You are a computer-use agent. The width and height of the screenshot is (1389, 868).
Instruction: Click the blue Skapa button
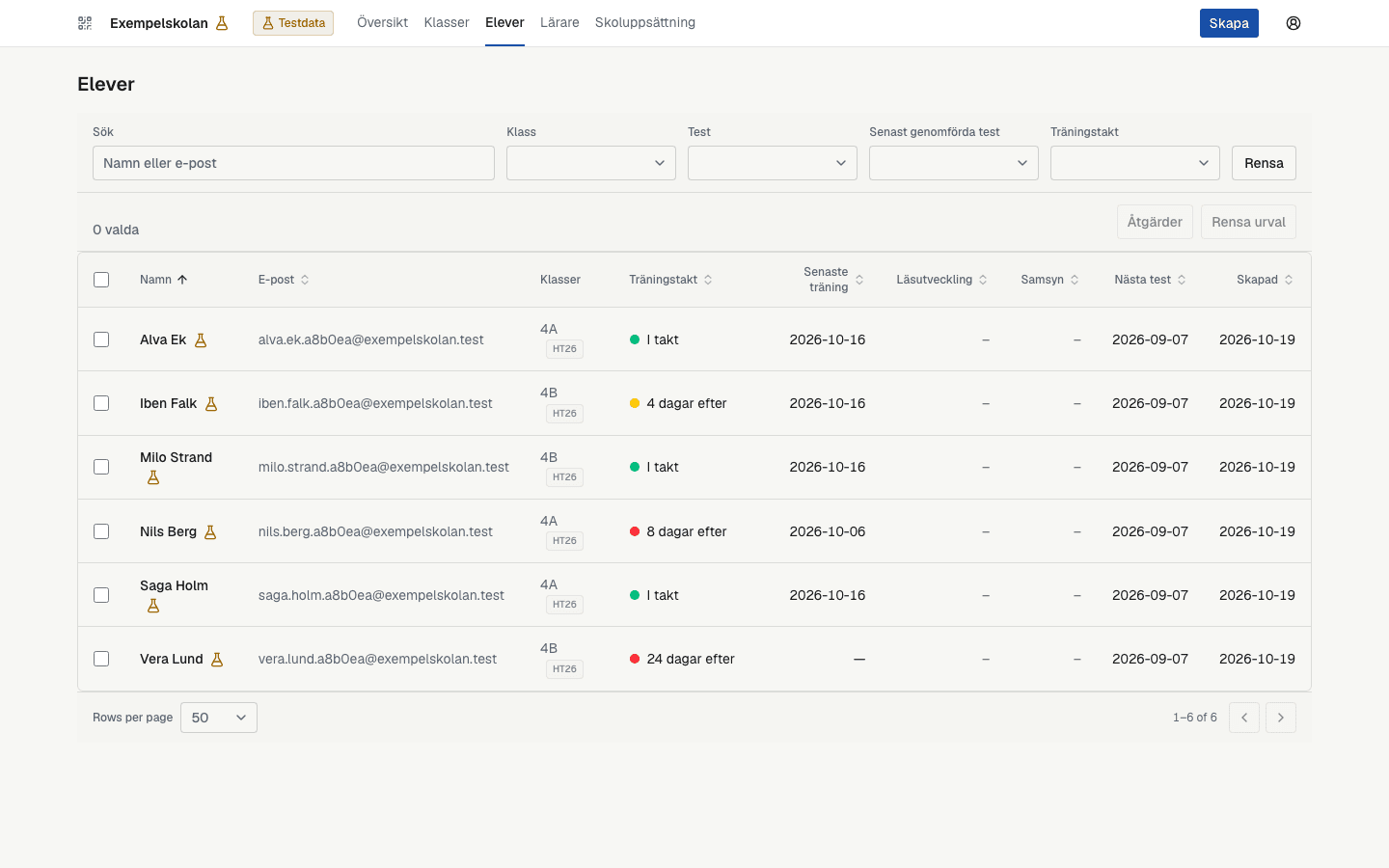click(x=1229, y=23)
